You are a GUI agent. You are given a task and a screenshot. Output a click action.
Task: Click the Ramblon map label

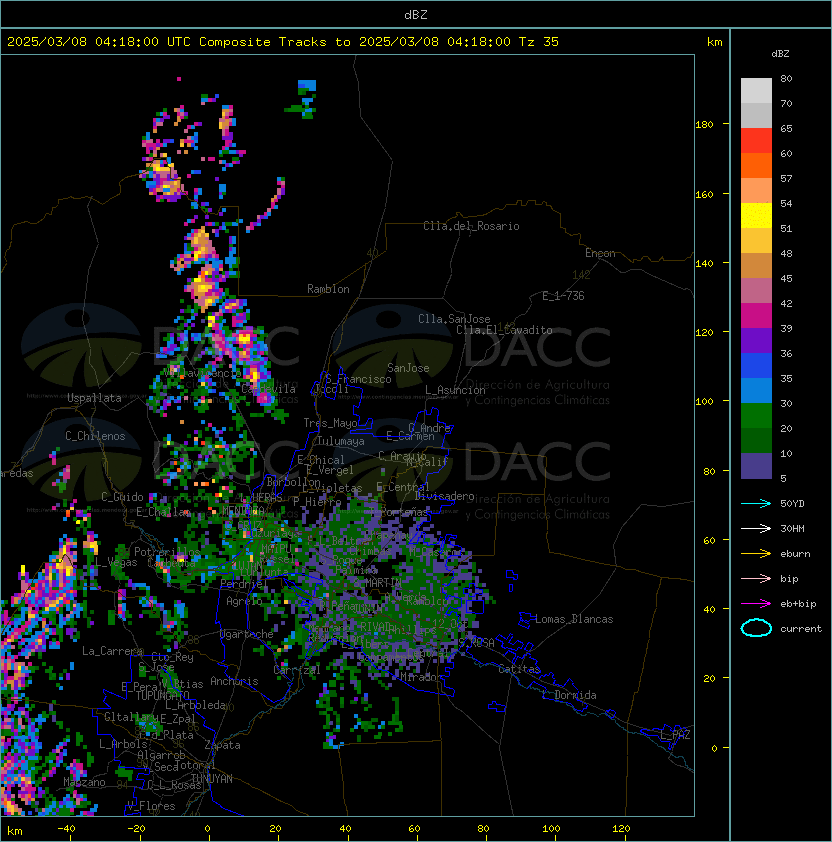point(328,289)
